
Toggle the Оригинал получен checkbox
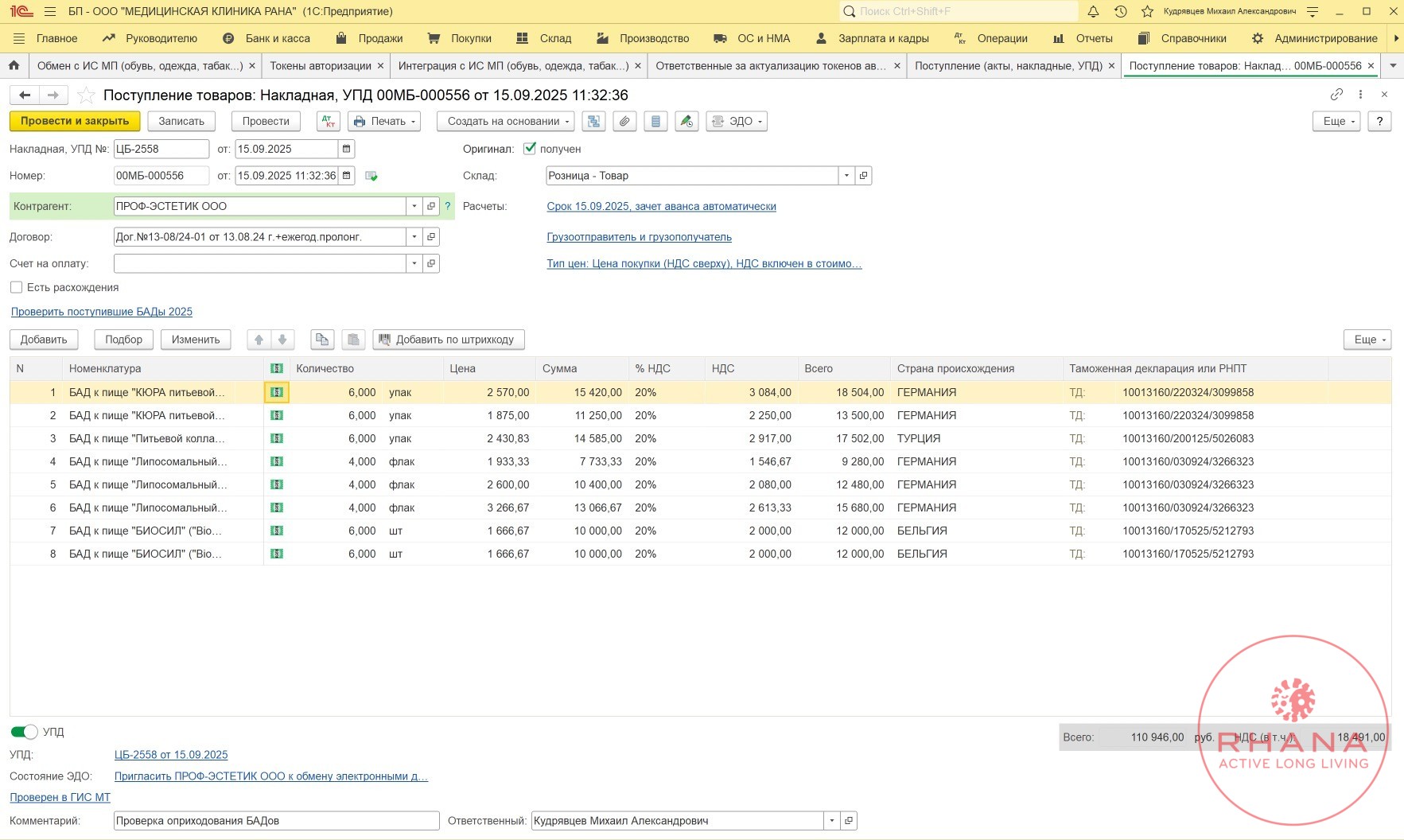pyautogui.click(x=530, y=149)
